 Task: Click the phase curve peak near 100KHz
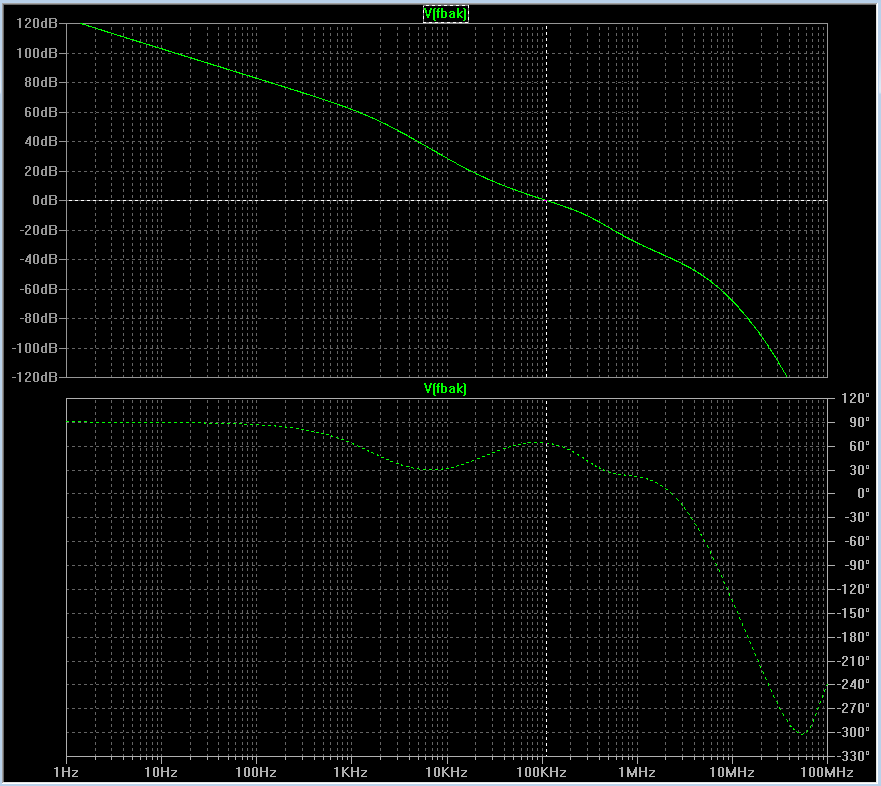538,443
